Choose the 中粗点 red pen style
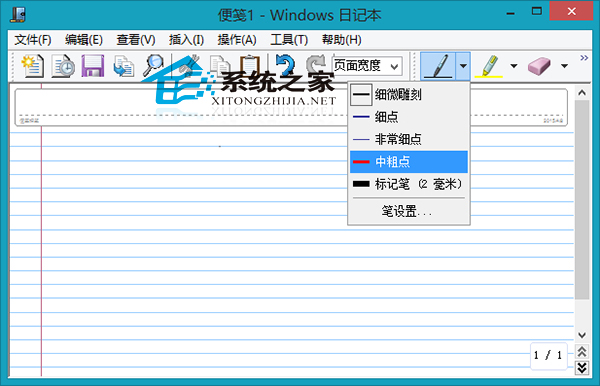Viewport: 600px width, 386px height. [409, 162]
